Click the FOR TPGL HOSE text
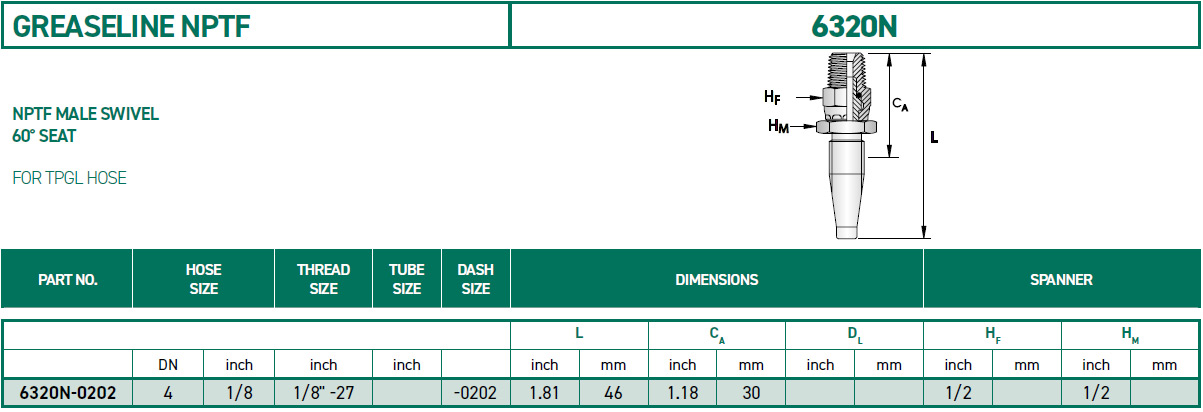Image resolution: width=1203 pixels, height=412 pixels. click(x=70, y=178)
